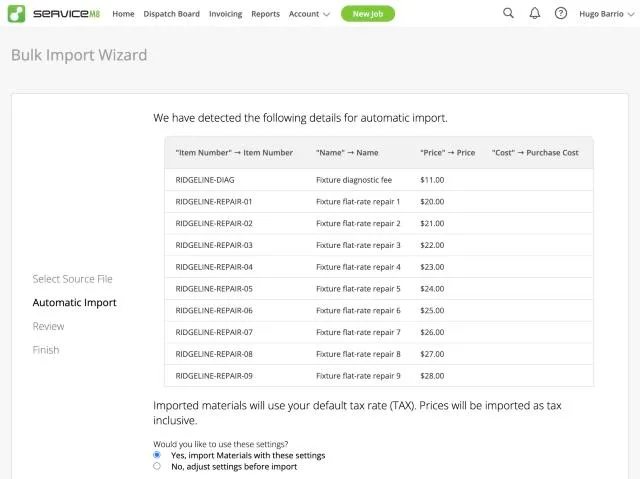Click the 'Fixture flat-rate repair 2' cell
This screenshot has height=479, width=640.
pos(358,224)
